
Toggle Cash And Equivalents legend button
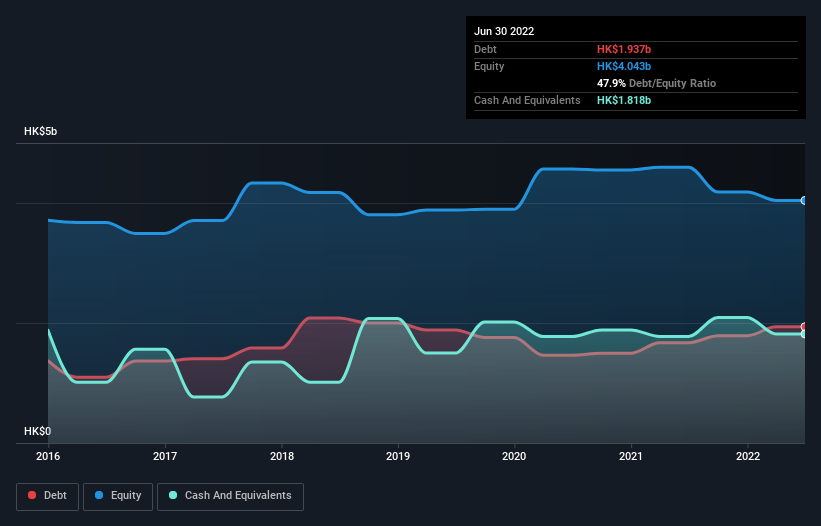pyautogui.click(x=230, y=496)
